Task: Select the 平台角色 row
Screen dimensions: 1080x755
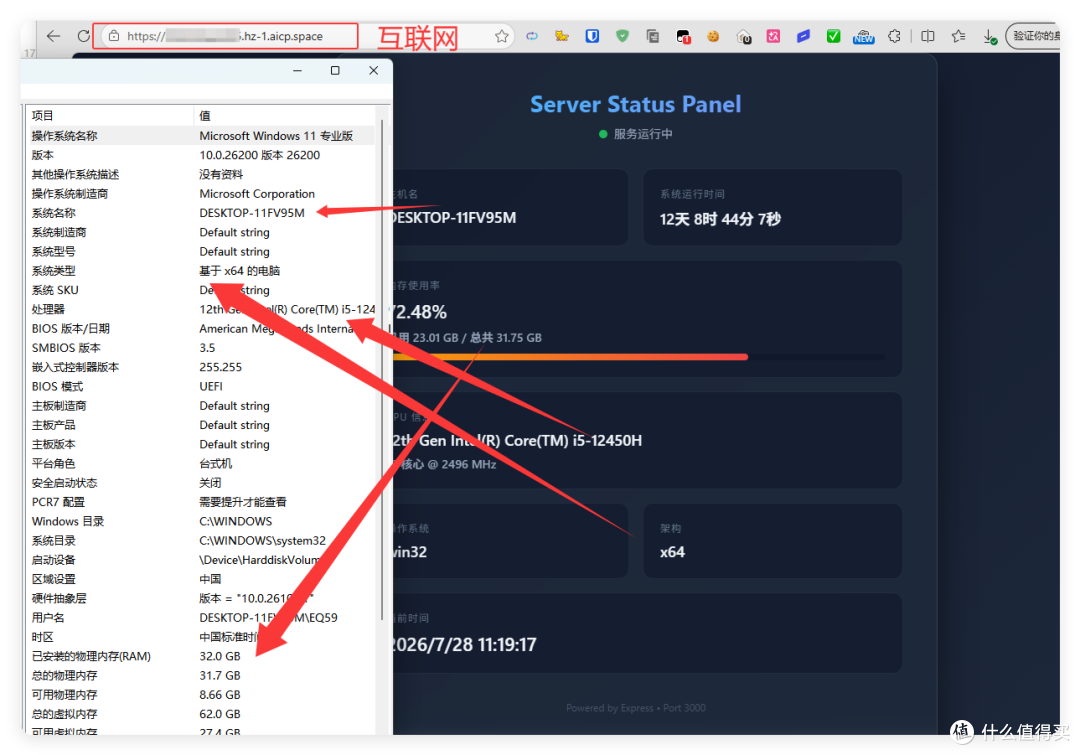Action: coord(201,464)
